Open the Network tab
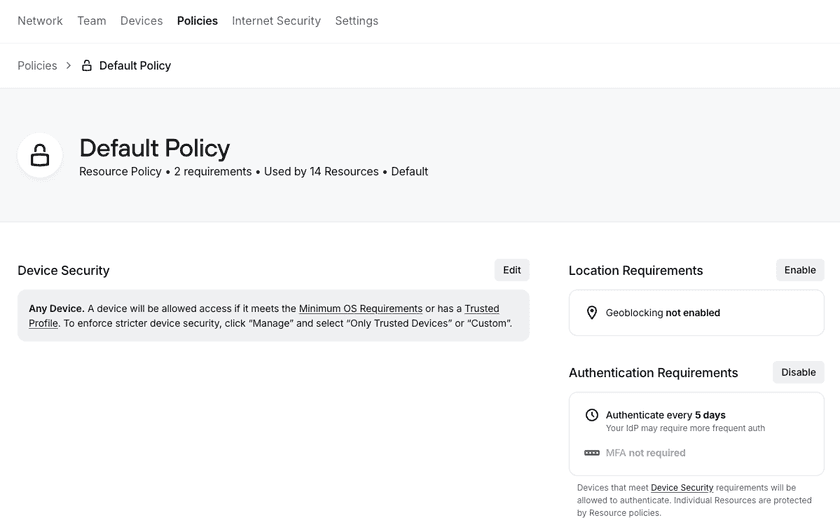The width and height of the screenshot is (840, 528). pos(40,21)
